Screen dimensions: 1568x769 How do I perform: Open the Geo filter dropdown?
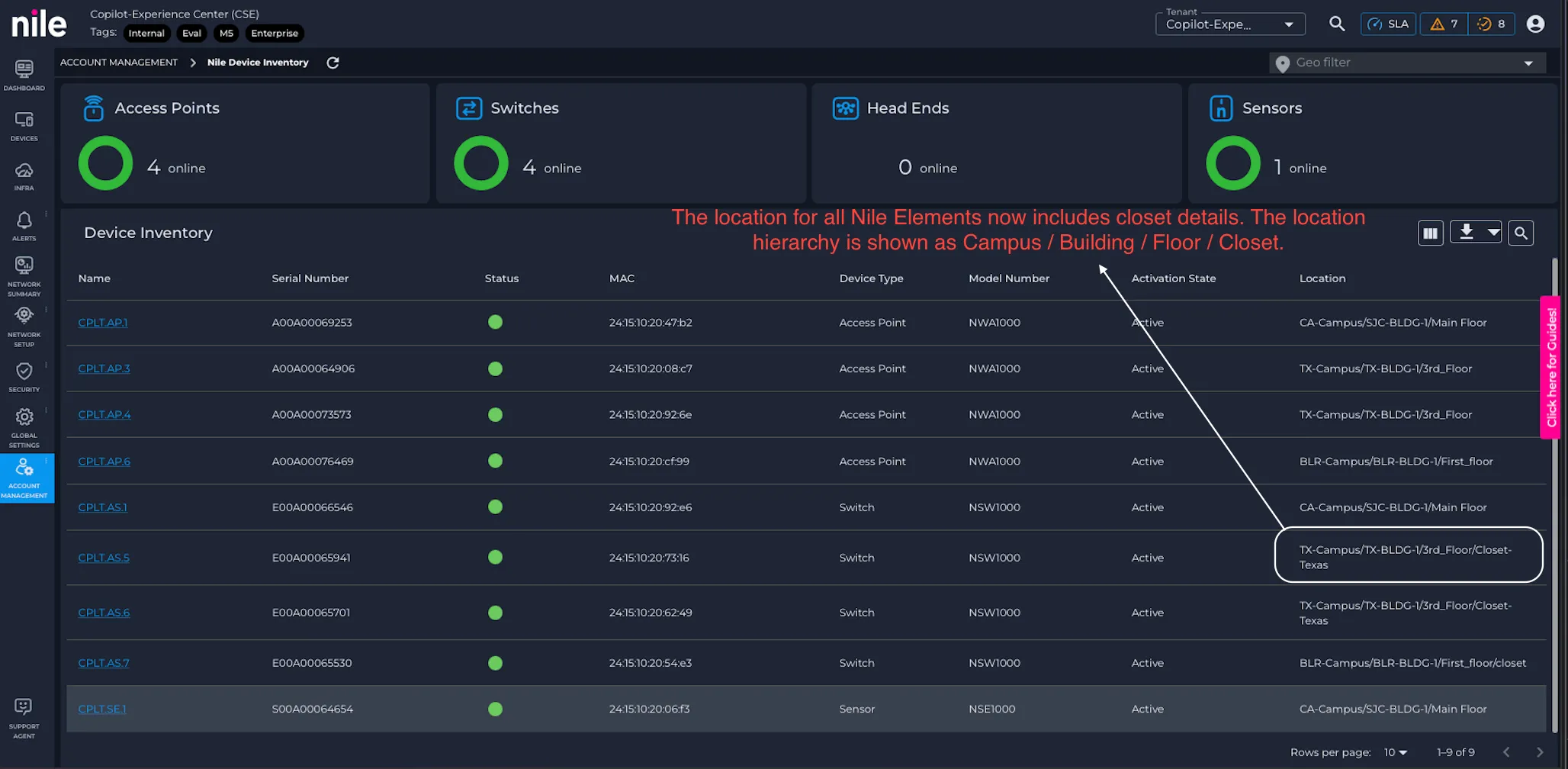[x=1407, y=63]
